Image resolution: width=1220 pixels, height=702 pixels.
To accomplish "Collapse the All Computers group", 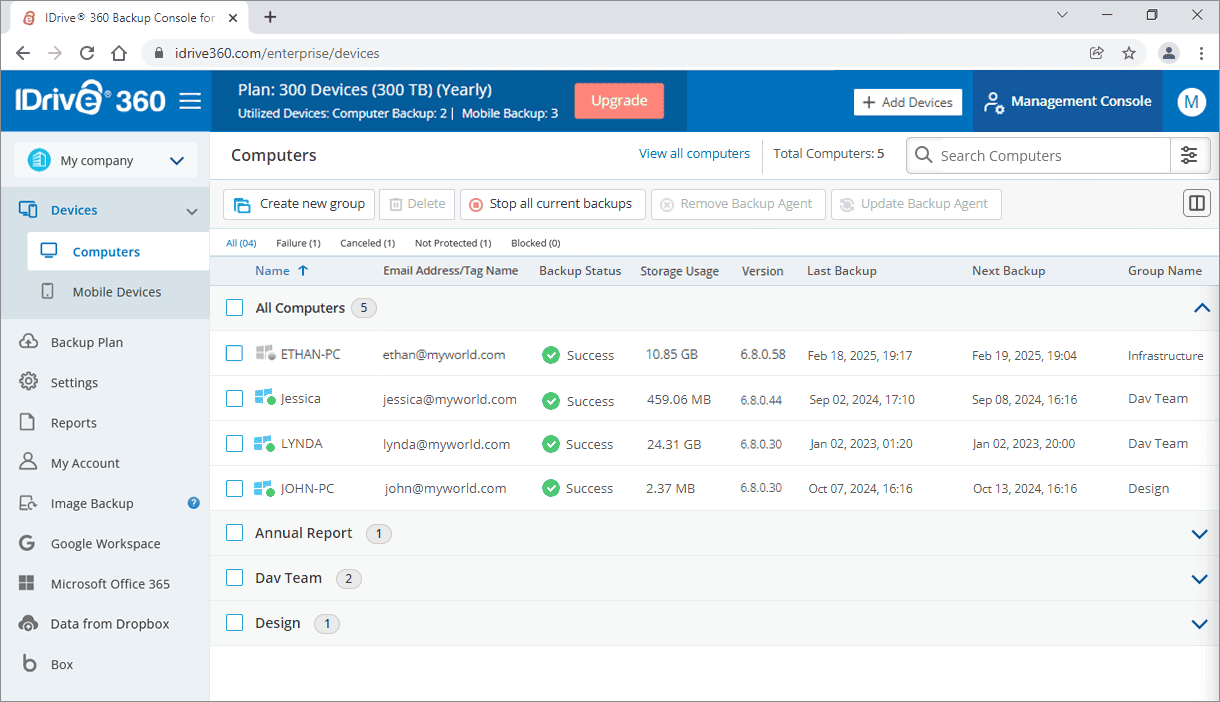I will pos(1201,308).
